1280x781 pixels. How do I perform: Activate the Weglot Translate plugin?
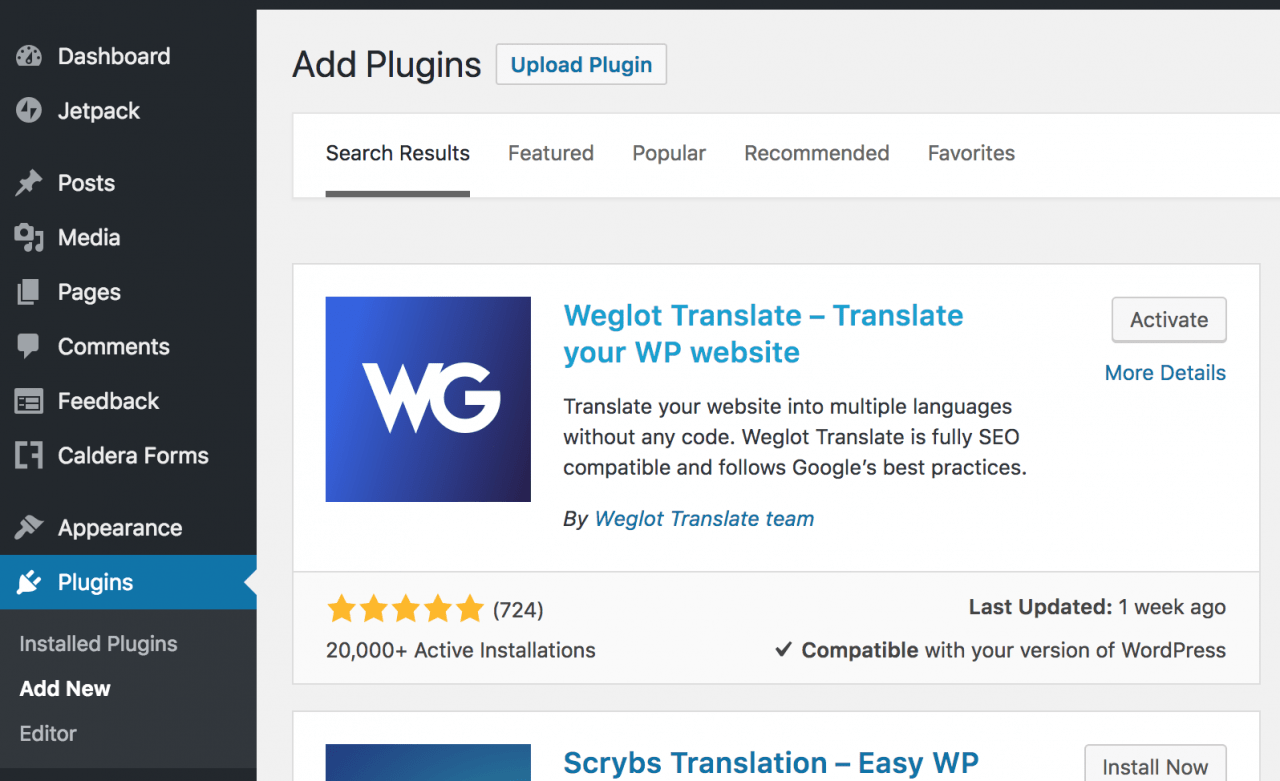pyautogui.click(x=1169, y=320)
